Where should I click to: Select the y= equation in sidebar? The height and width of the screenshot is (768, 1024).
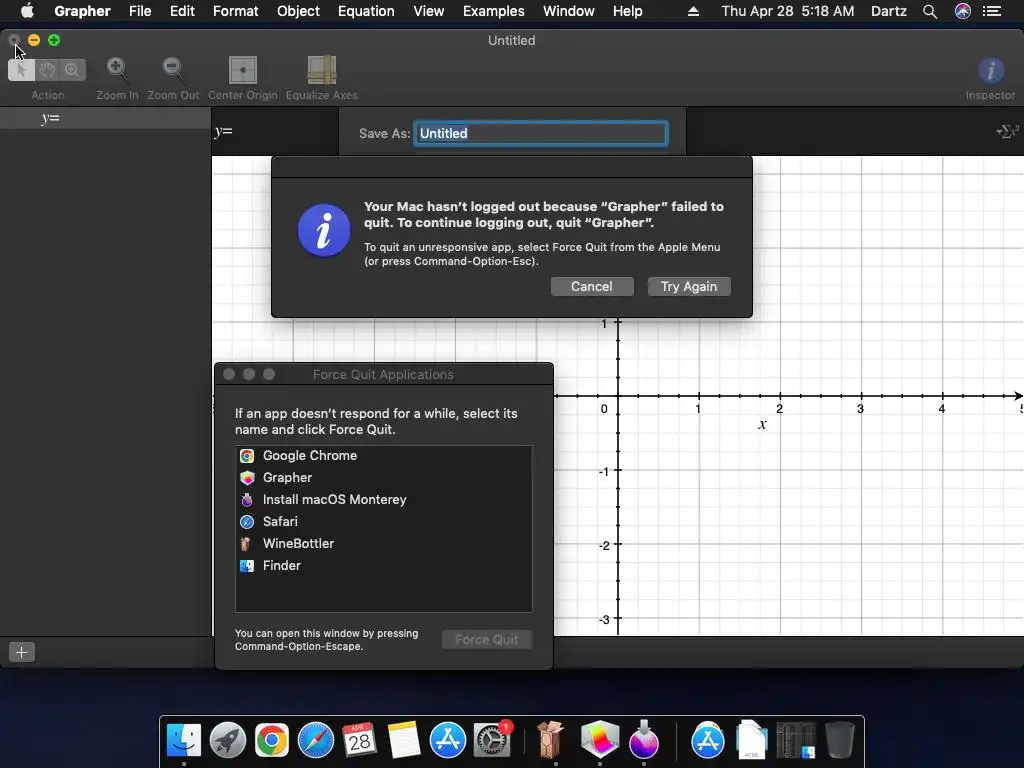(105, 118)
